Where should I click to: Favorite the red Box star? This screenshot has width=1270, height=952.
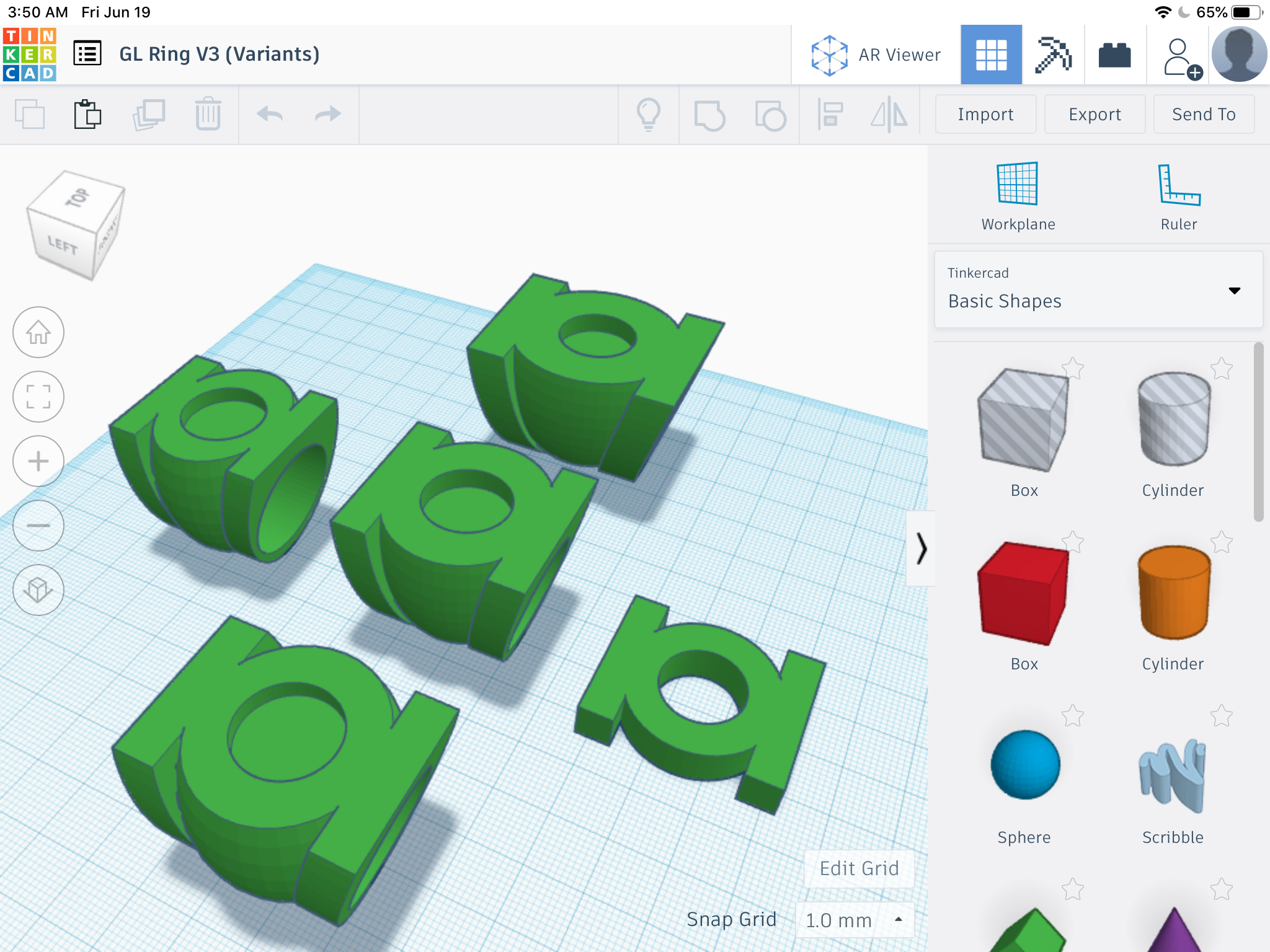1073,542
